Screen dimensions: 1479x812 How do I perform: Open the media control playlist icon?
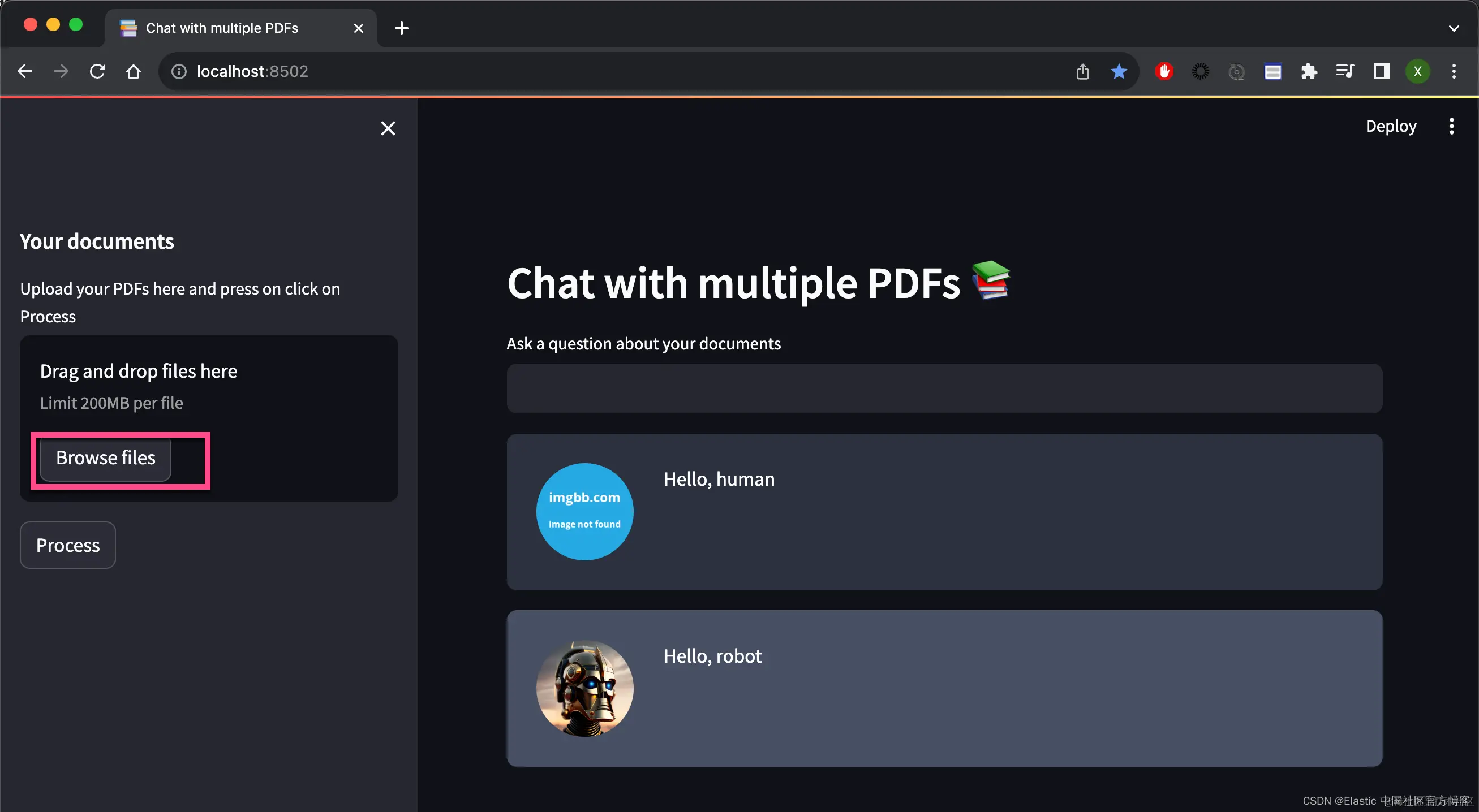(1345, 72)
